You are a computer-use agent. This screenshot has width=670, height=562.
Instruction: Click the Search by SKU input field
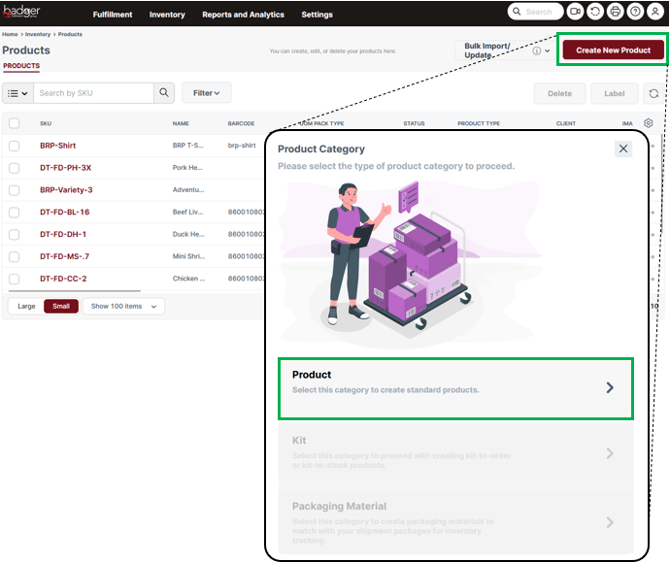[94, 93]
